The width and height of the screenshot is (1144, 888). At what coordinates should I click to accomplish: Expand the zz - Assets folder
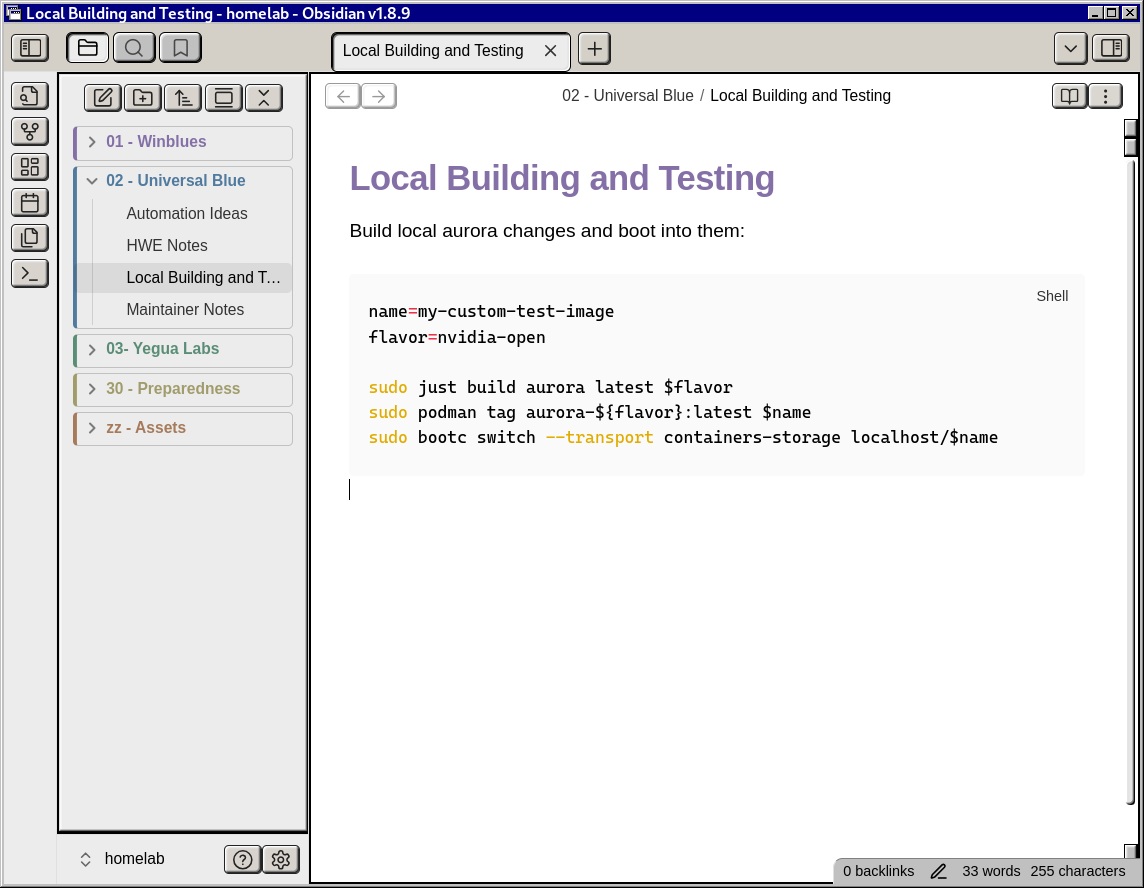[183, 428]
